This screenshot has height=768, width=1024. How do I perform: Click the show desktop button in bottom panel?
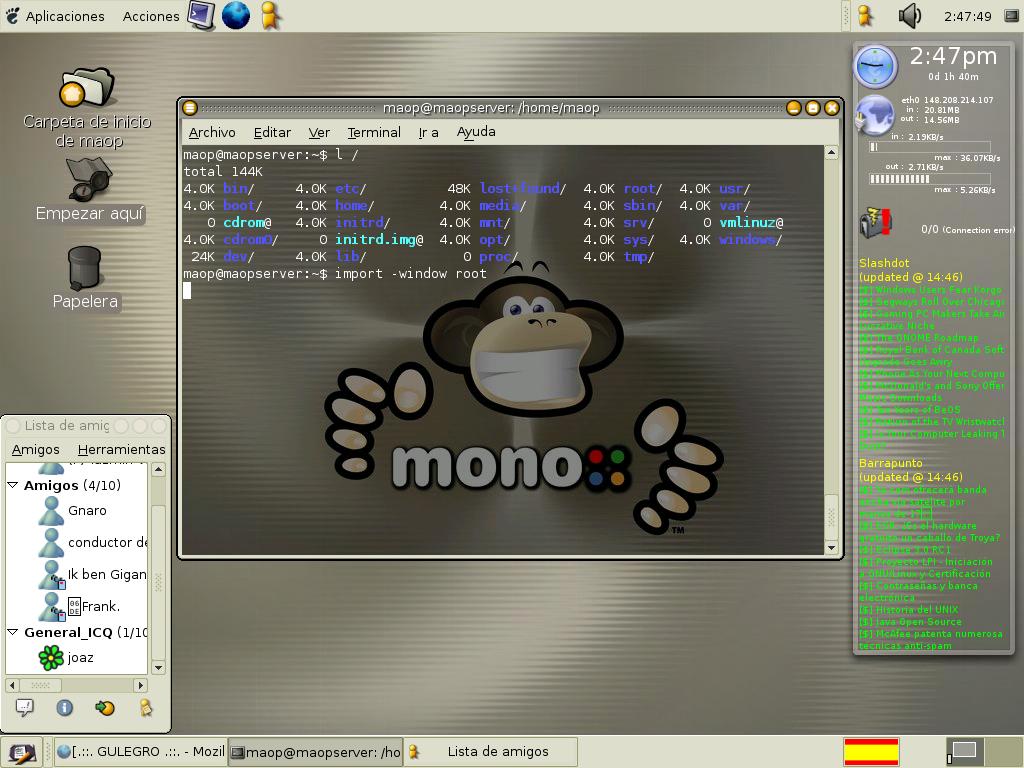coord(22,752)
